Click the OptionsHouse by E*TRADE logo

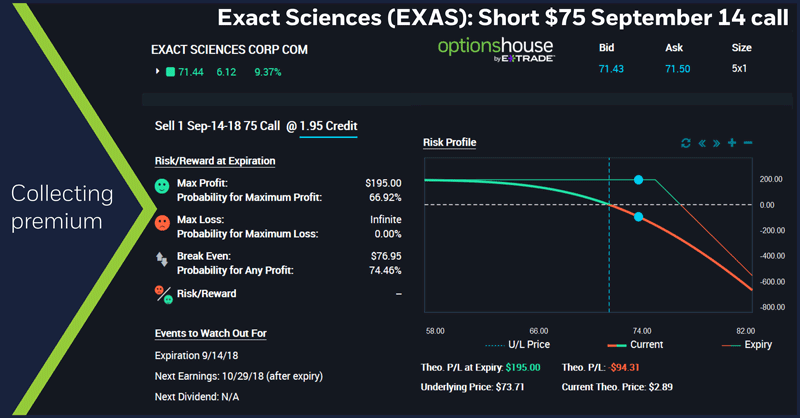coord(491,52)
